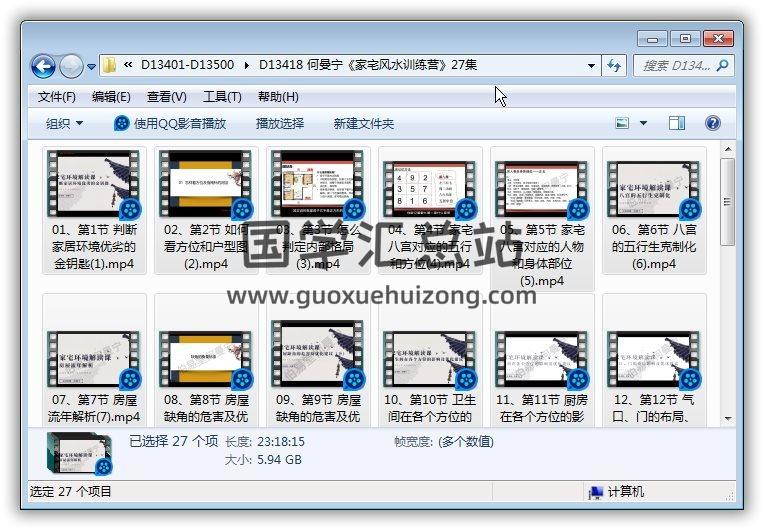Expand the view options dropdown arrow
The image size is (764, 530).
coord(643,123)
